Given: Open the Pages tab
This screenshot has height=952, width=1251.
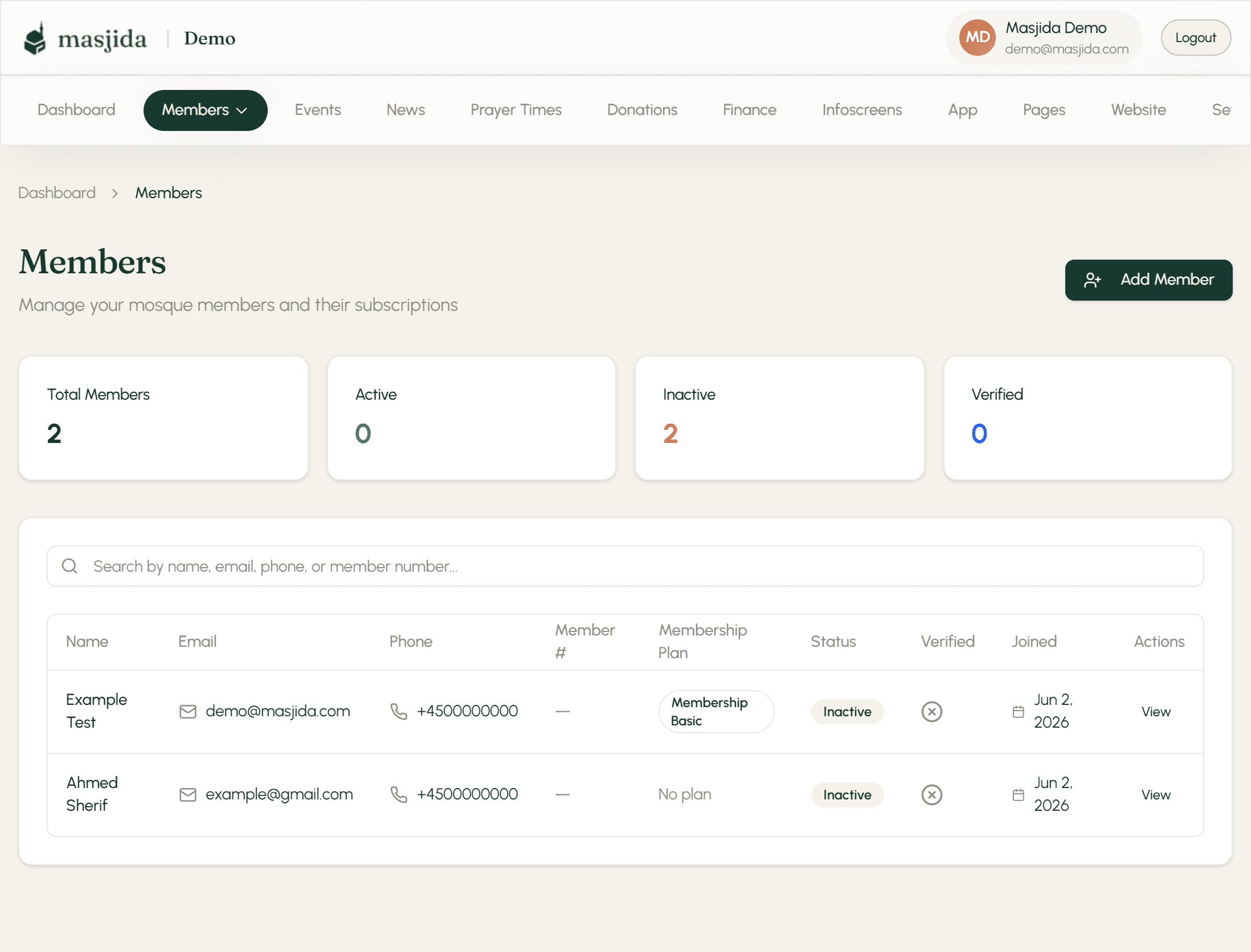Looking at the screenshot, I should pyautogui.click(x=1044, y=110).
